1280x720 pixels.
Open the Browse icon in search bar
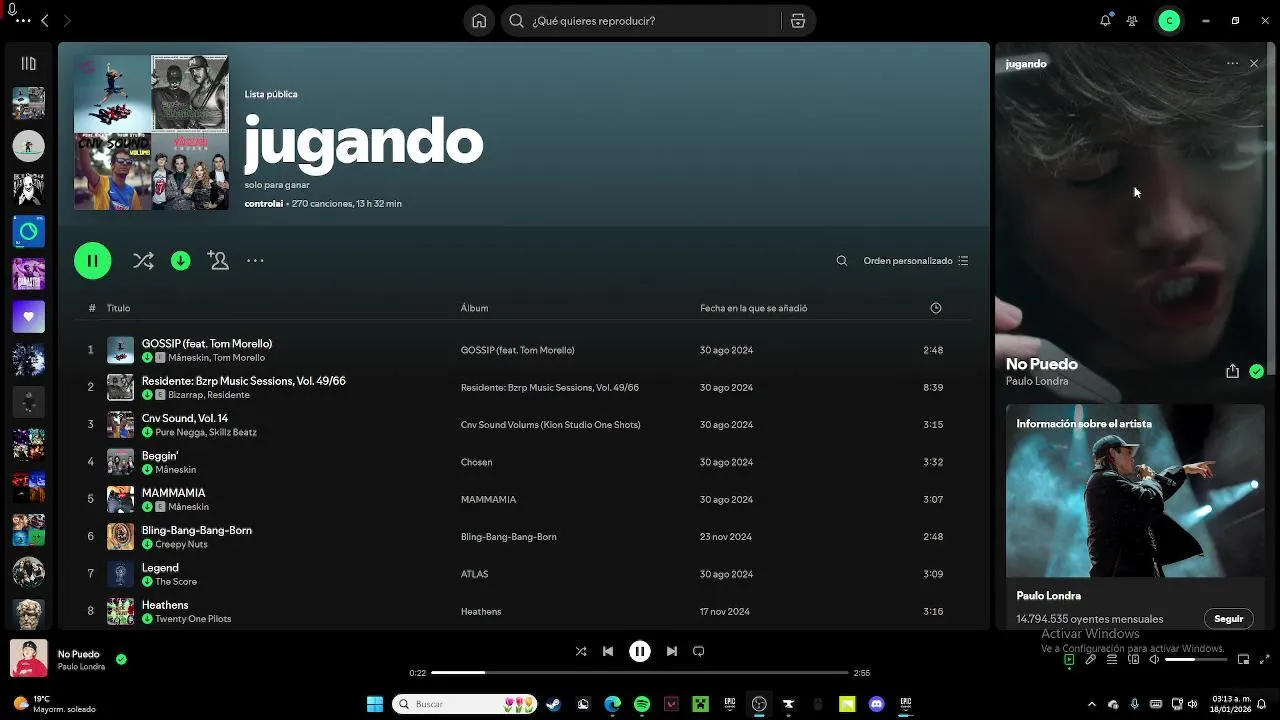[x=797, y=21]
